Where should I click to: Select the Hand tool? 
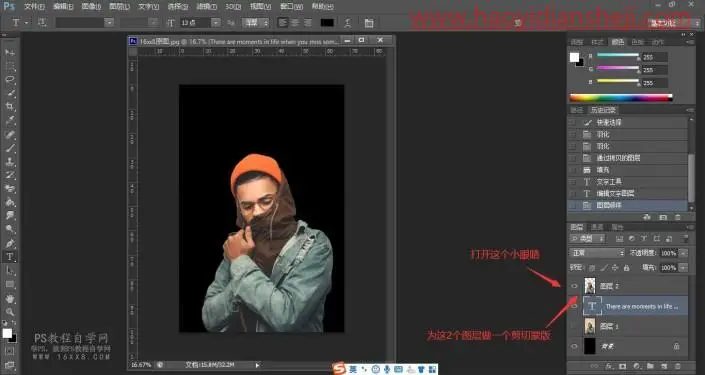(10, 298)
